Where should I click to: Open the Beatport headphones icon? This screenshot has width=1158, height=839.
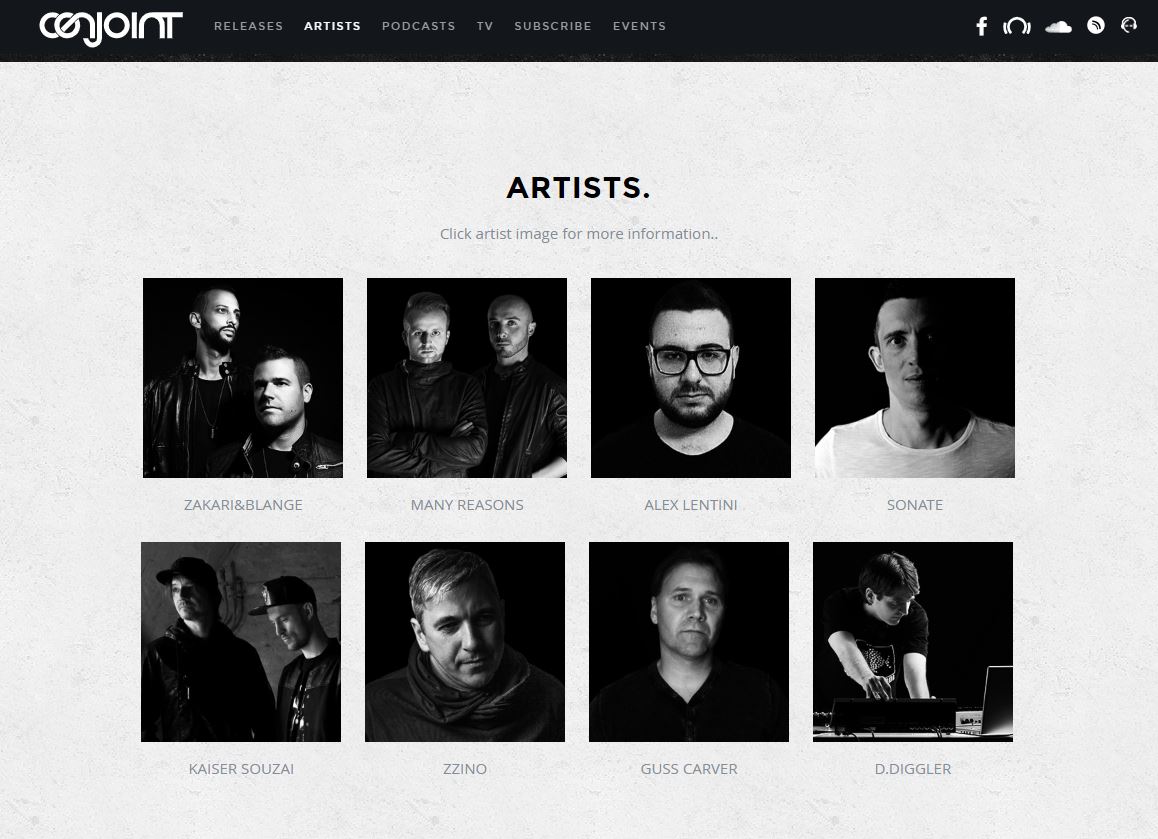(1017, 27)
